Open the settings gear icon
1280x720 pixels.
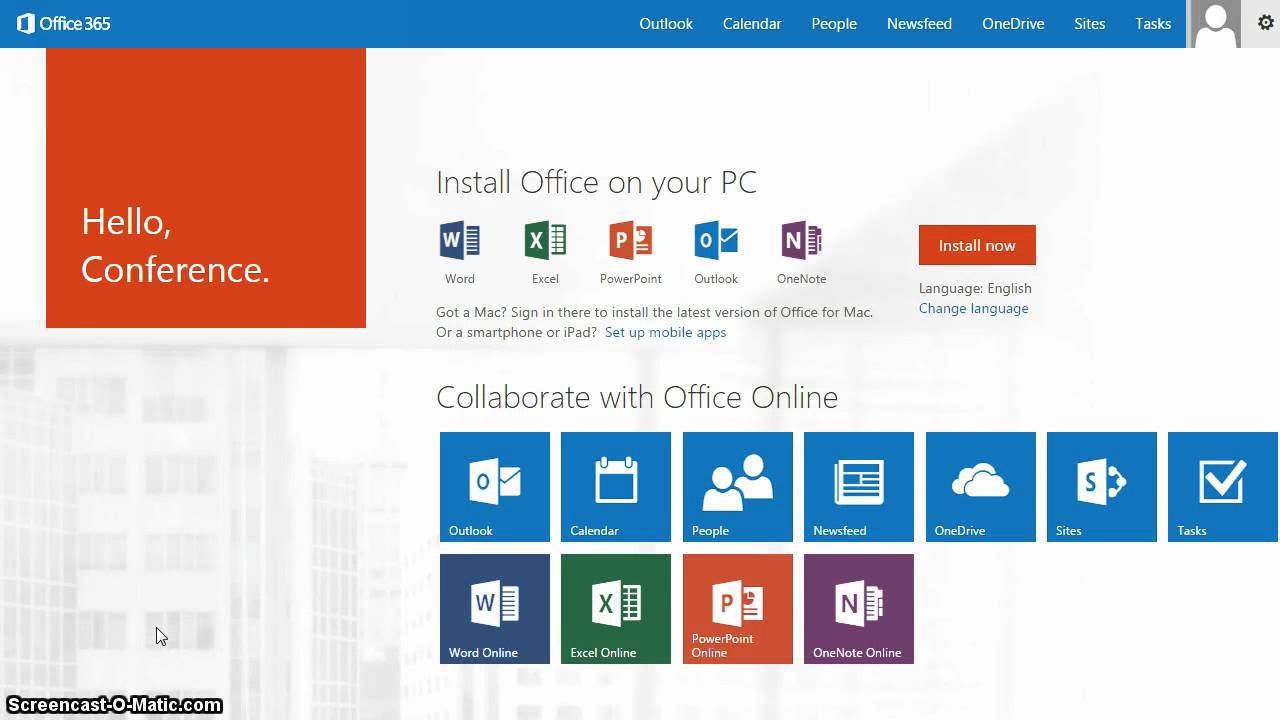[1265, 23]
